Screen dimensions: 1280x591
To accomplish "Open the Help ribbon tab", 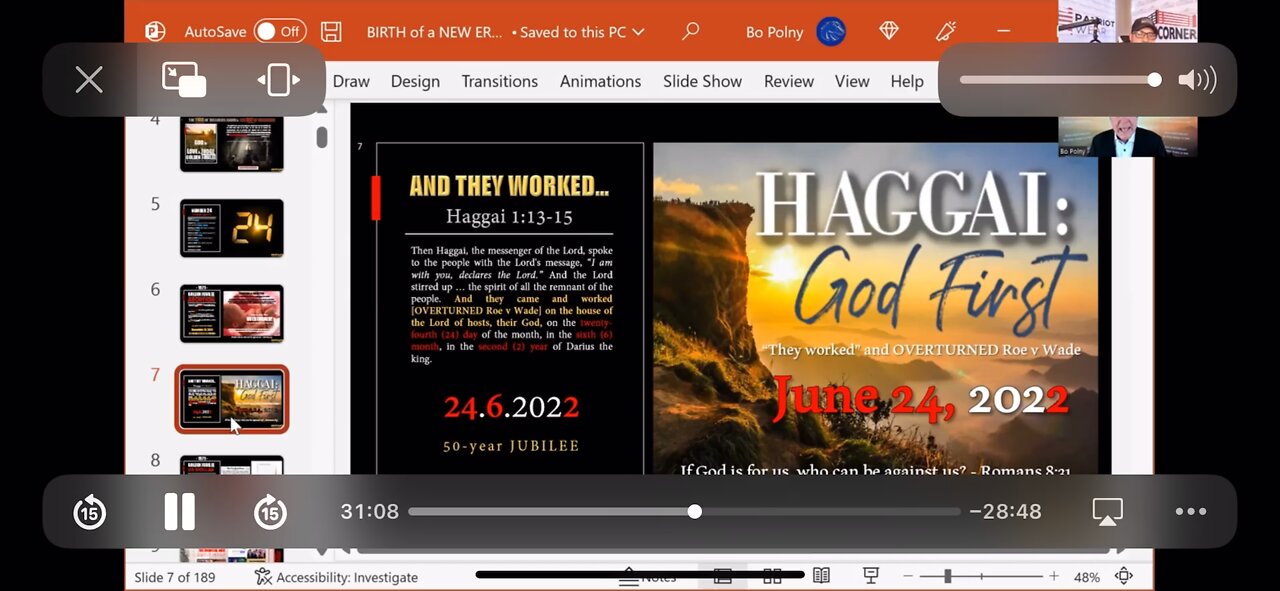I will 907,81.
